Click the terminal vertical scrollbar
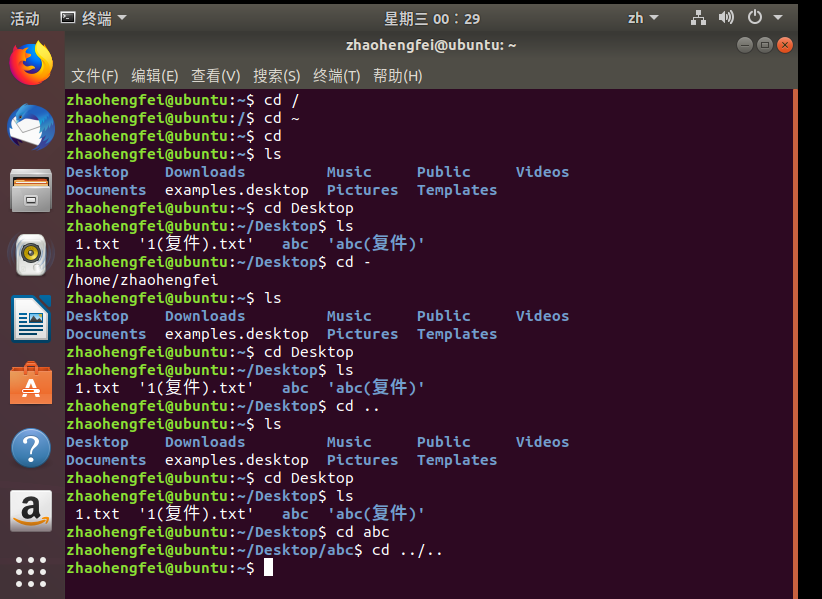822x599 pixels. [795, 343]
